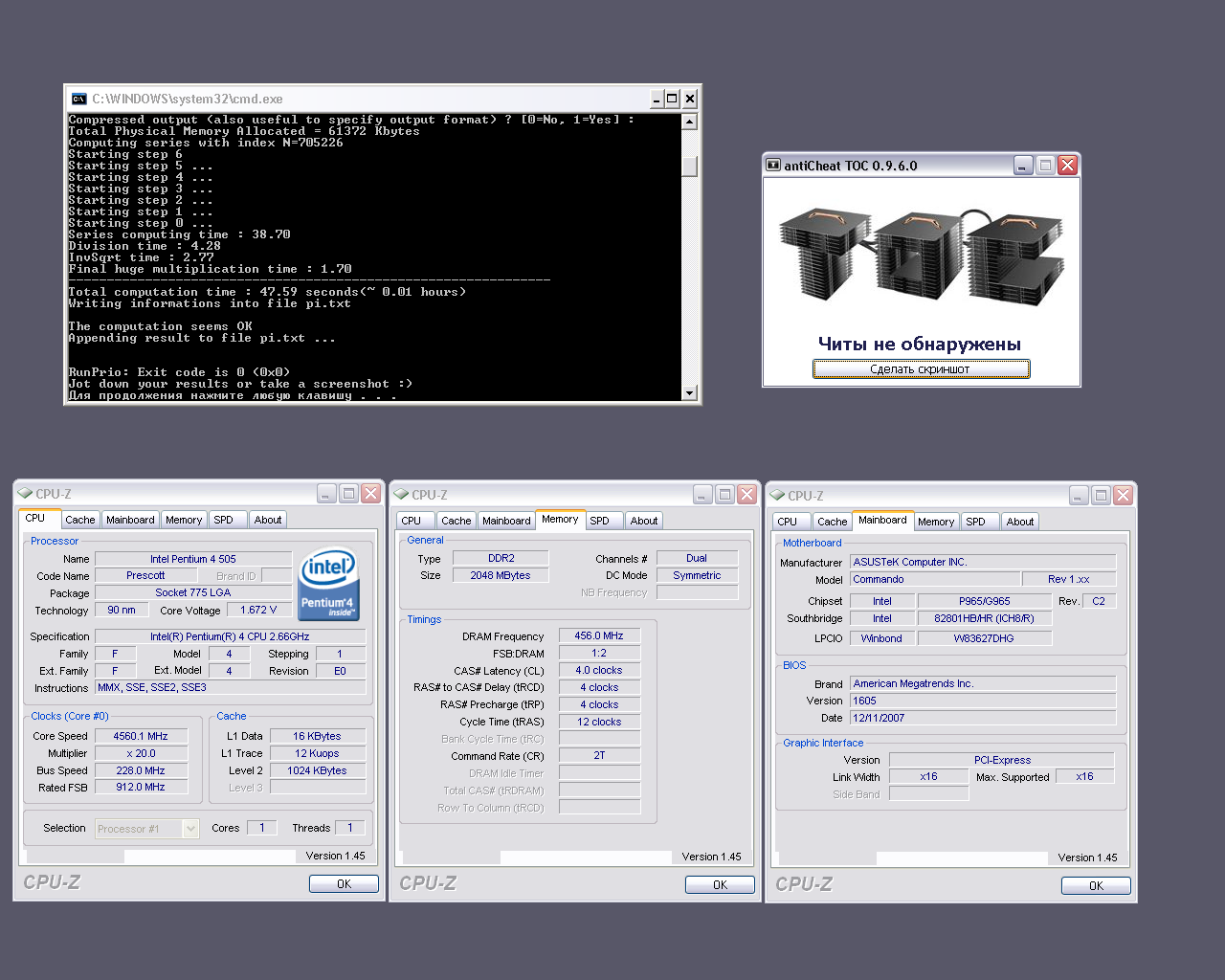Open Mainboard tab in the window with the Processor #1 selector
Viewport: 1225px width, 980px height.
(x=130, y=520)
